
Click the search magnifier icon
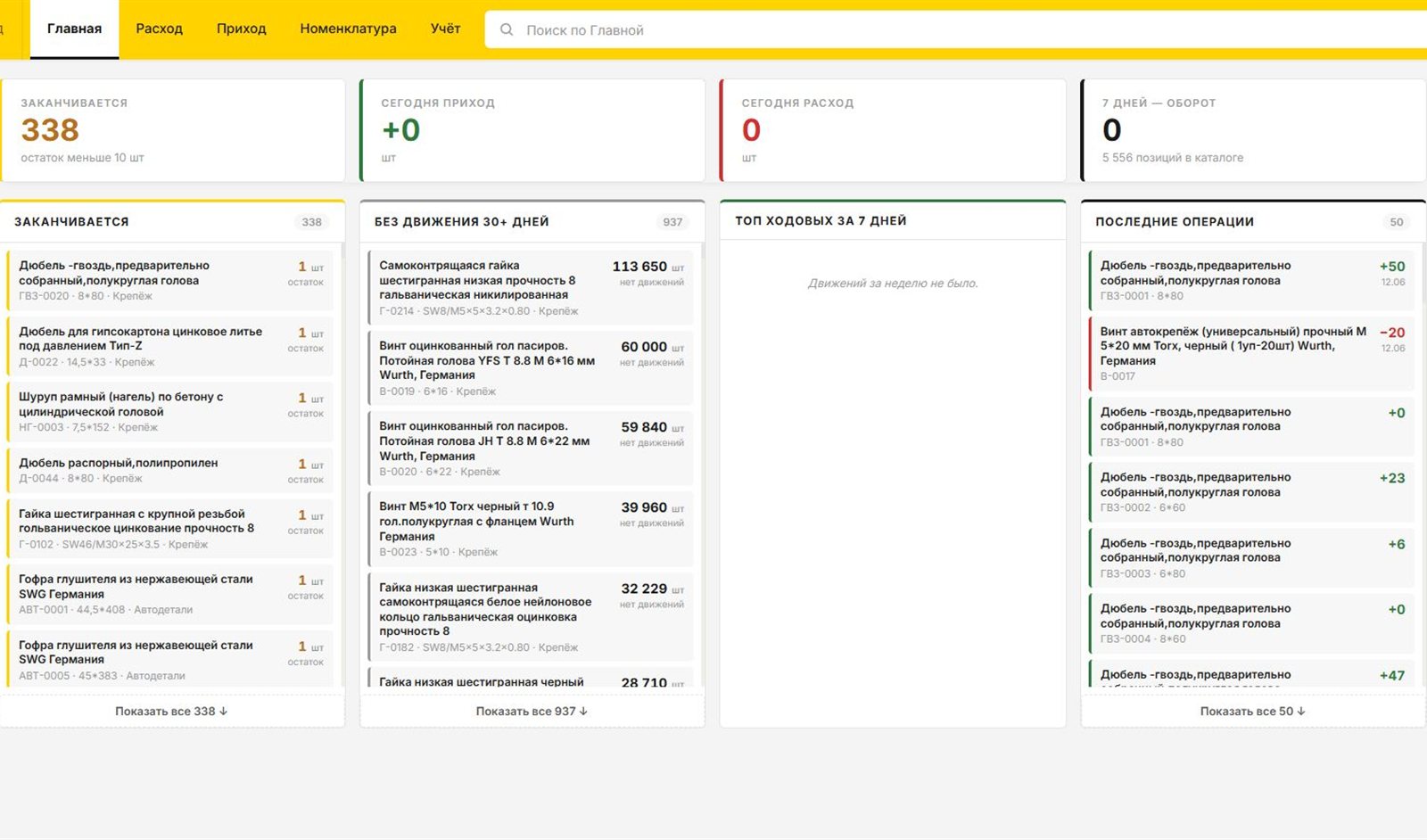tap(507, 29)
